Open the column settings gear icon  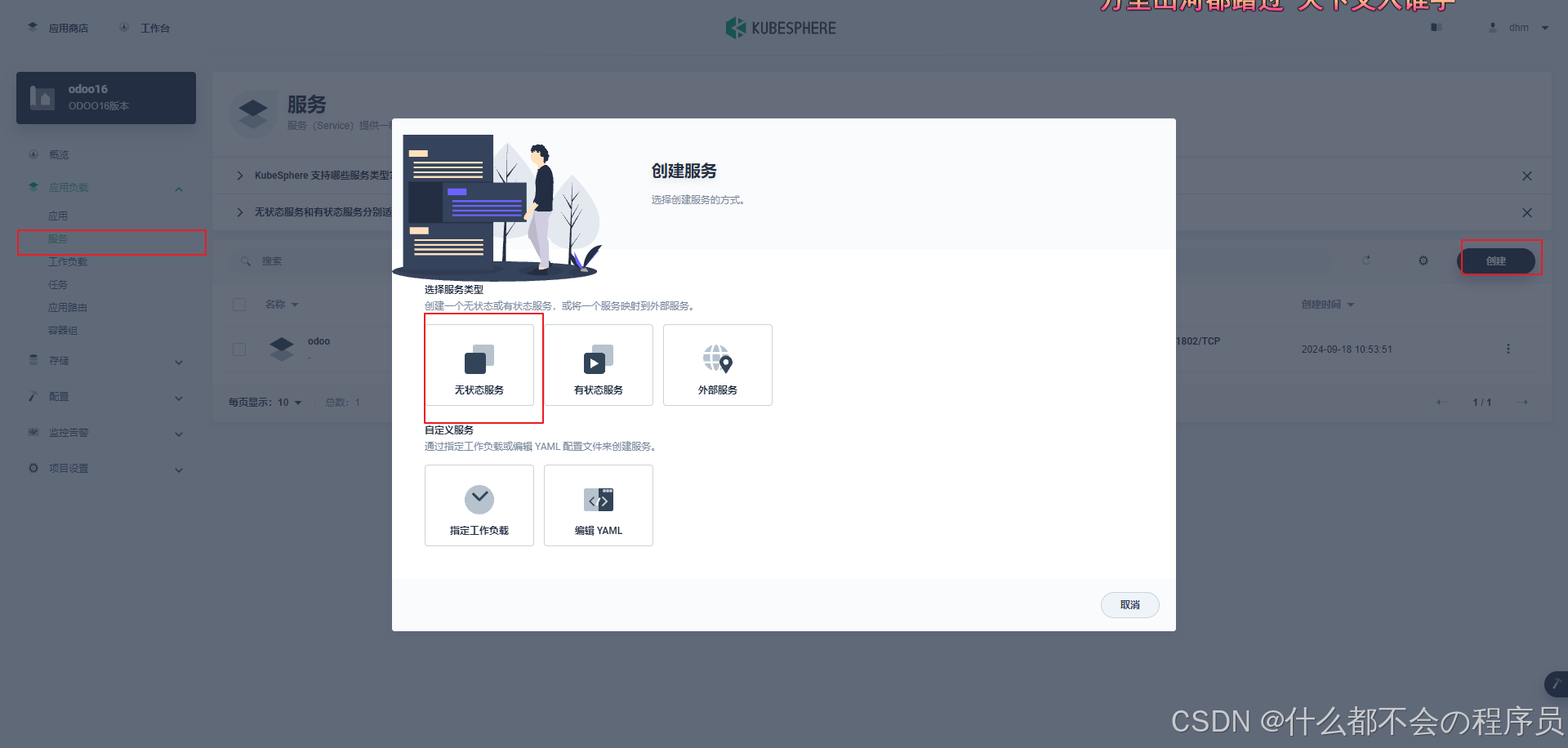[x=1423, y=260]
